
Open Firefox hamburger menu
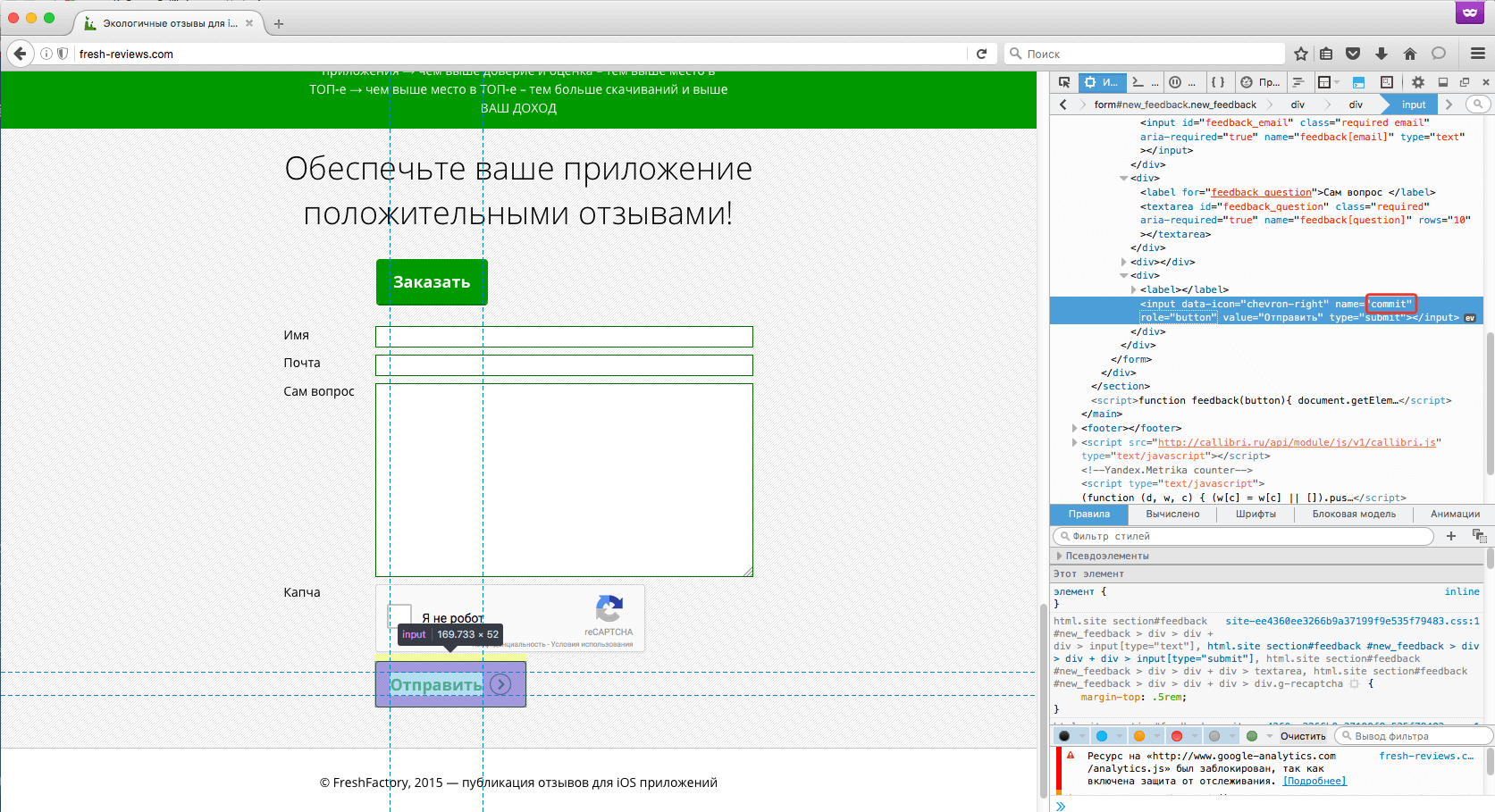point(1478,54)
